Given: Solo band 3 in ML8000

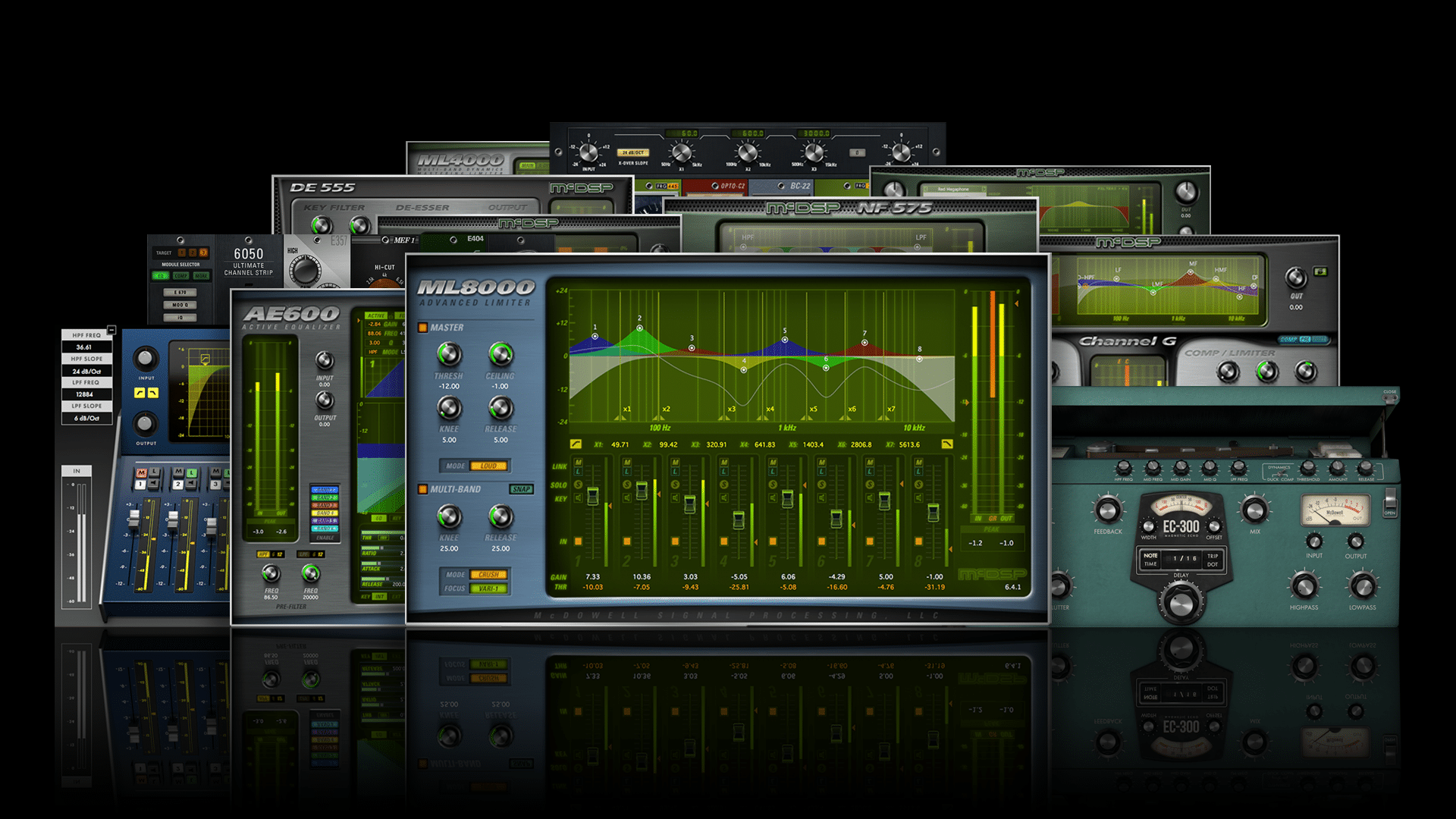Looking at the screenshot, I should [676, 485].
